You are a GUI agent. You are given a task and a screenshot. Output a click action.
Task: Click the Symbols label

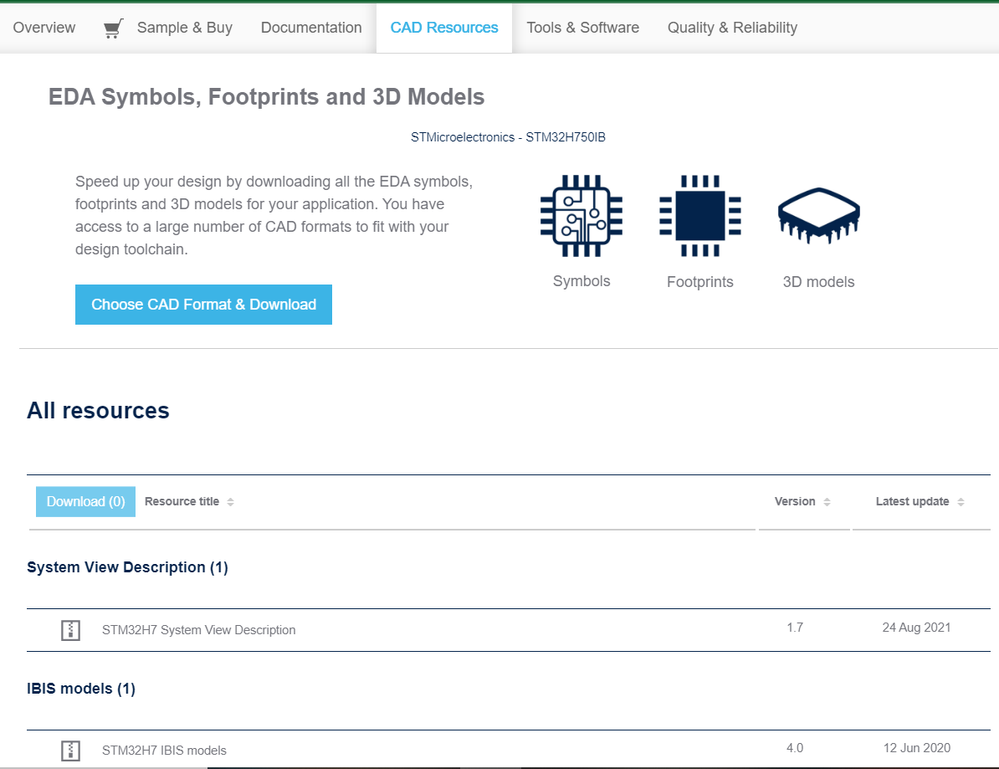point(581,281)
